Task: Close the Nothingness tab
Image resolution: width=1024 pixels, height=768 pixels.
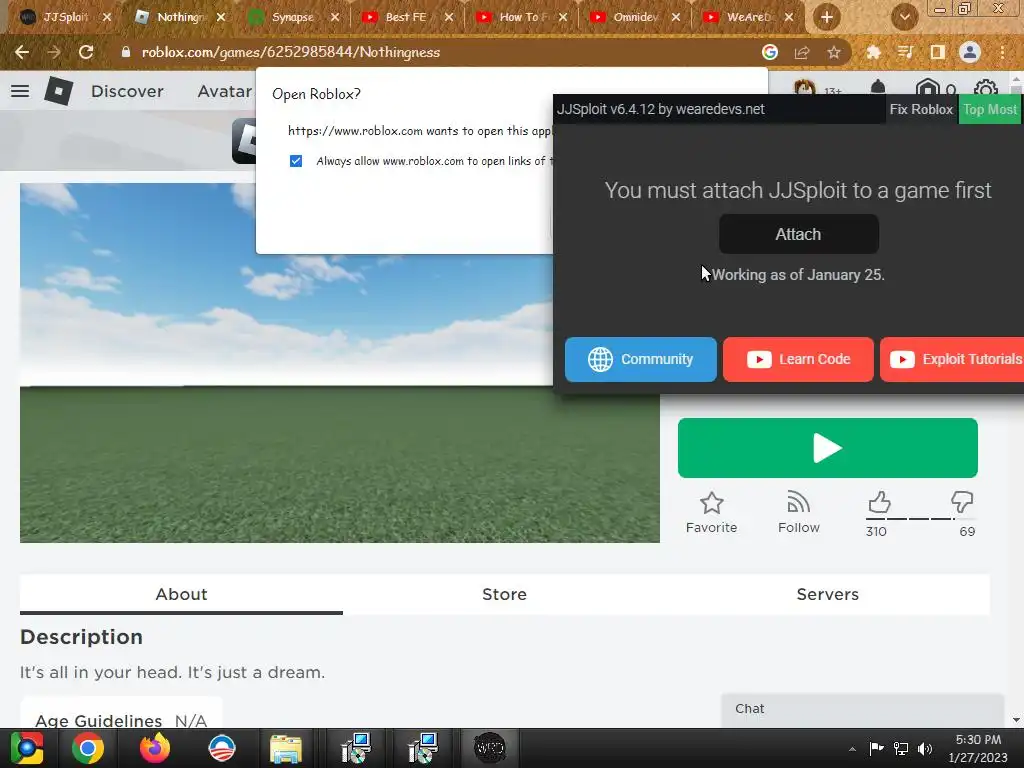Action: 221,17
